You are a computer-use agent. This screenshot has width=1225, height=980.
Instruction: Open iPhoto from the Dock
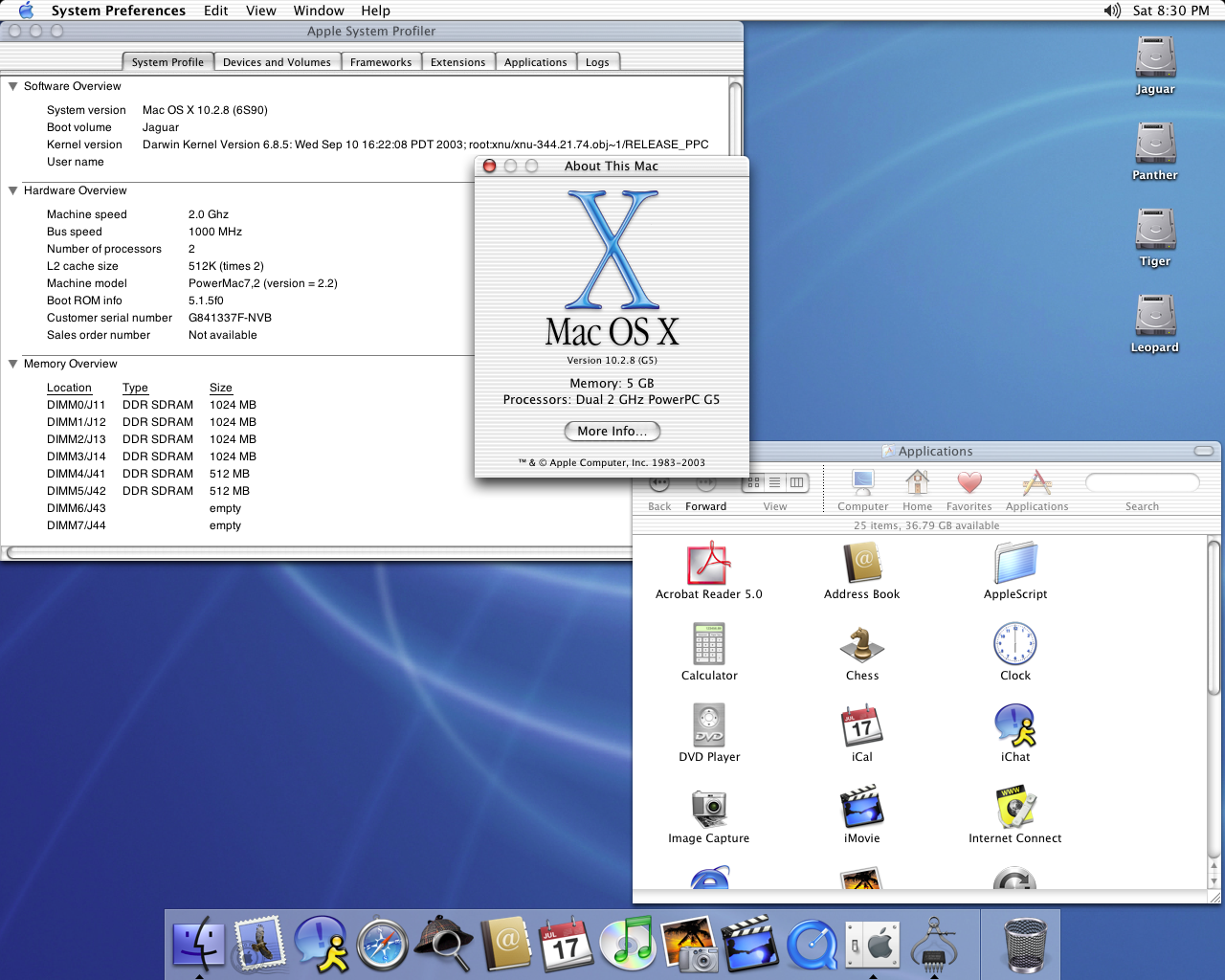click(x=689, y=944)
